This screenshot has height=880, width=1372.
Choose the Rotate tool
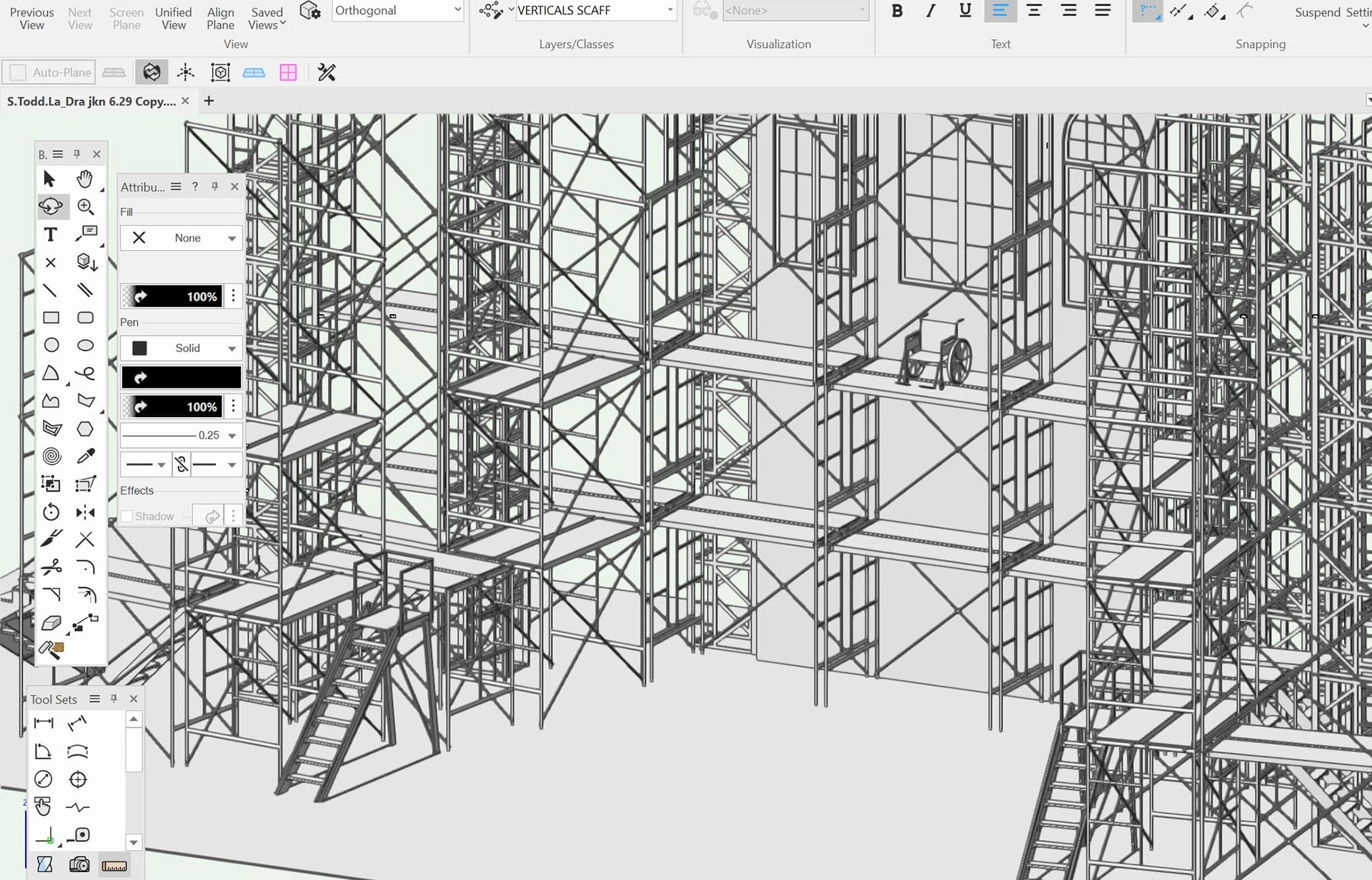pyautogui.click(x=51, y=512)
